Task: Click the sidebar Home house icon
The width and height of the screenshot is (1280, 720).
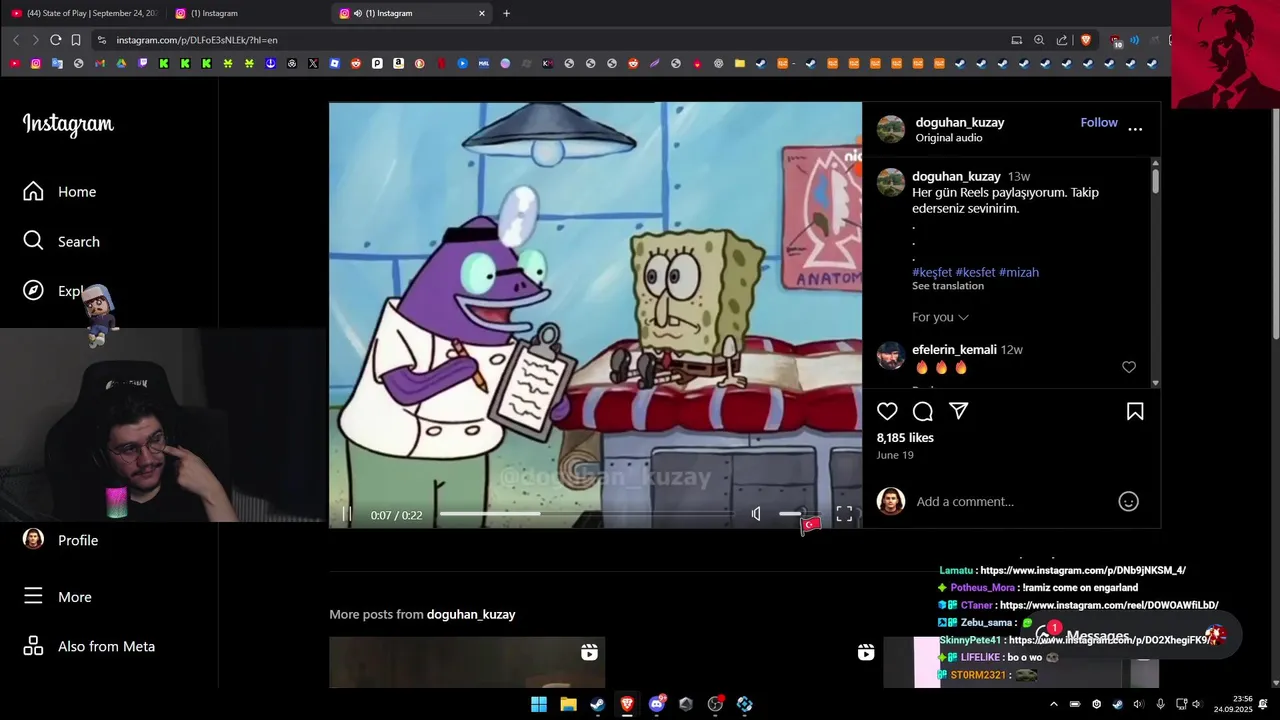Action: (x=33, y=191)
